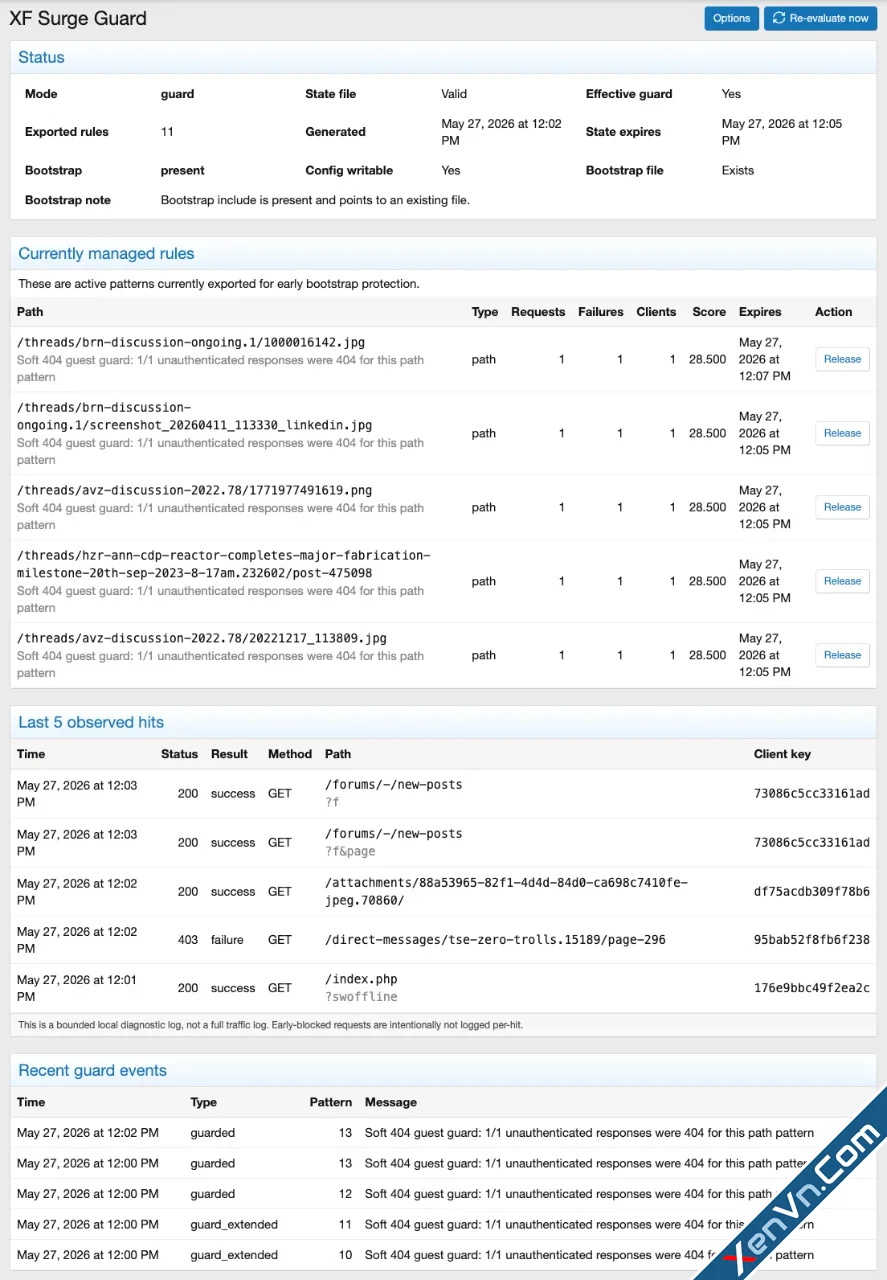Open the Options button
Screen dimensions: 887x1280
731,18
